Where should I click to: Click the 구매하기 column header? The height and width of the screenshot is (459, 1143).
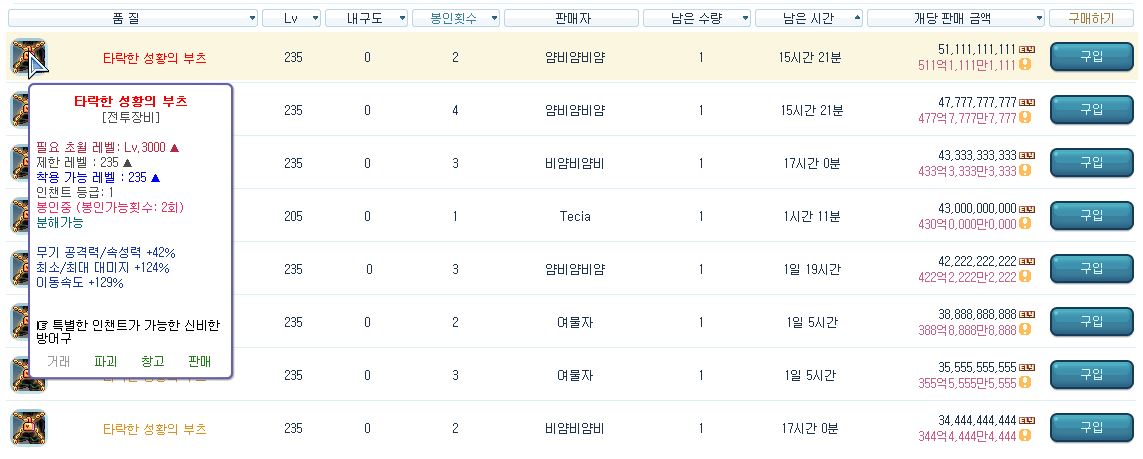tap(1091, 18)
